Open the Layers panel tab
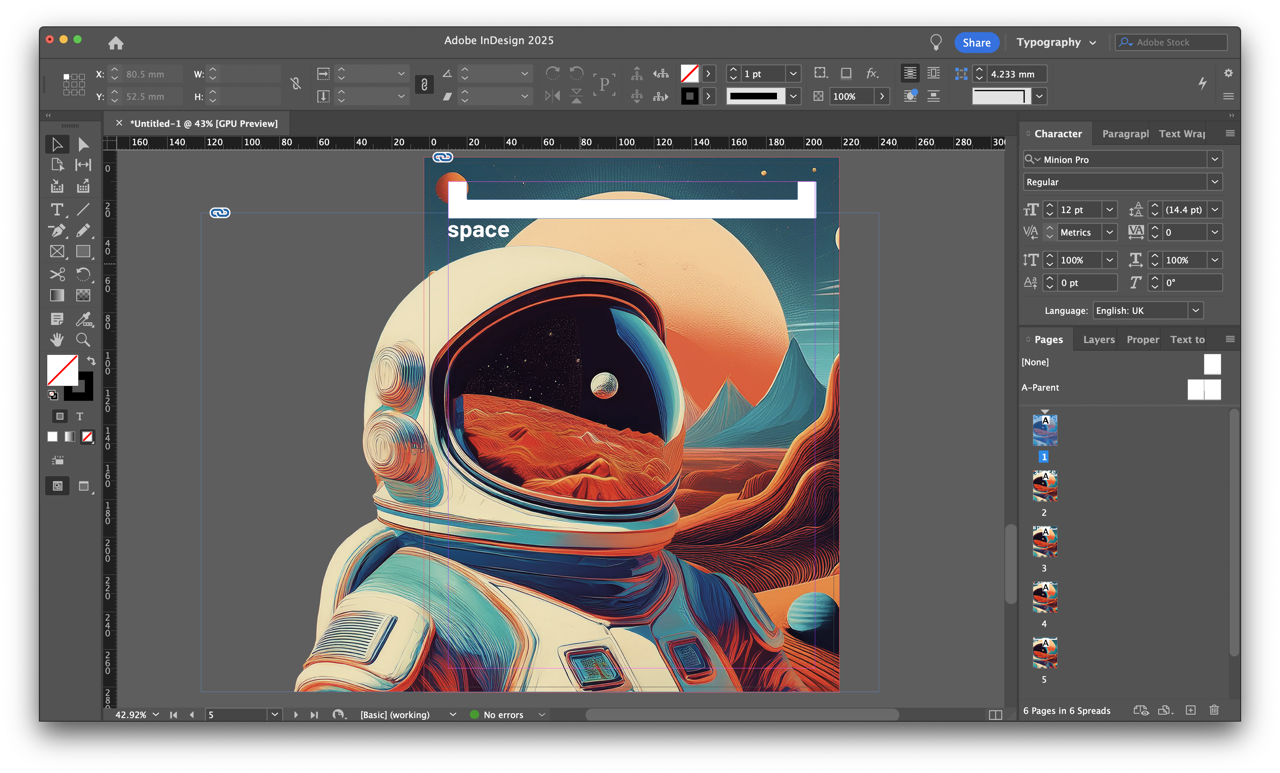Image resolution: width=1280 pixels, height=773 pixels. point(1098,340)
